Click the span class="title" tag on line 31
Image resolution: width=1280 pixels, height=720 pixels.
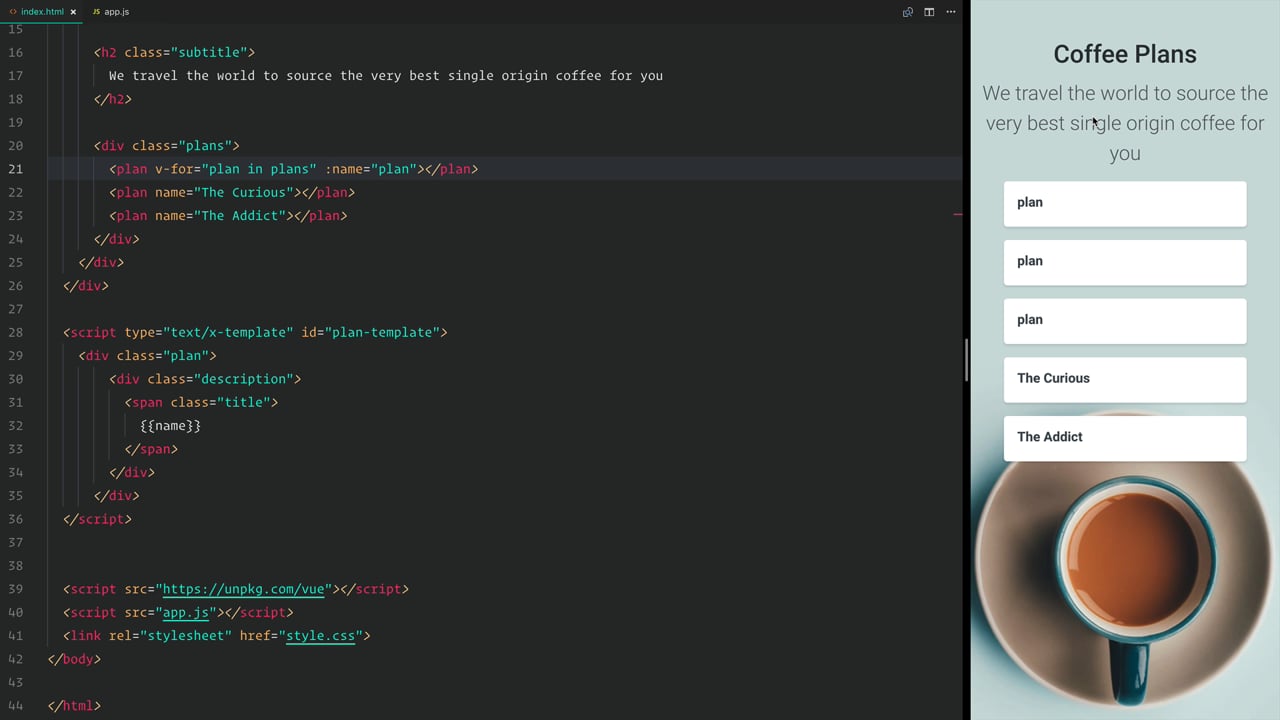tap(201, 402)
